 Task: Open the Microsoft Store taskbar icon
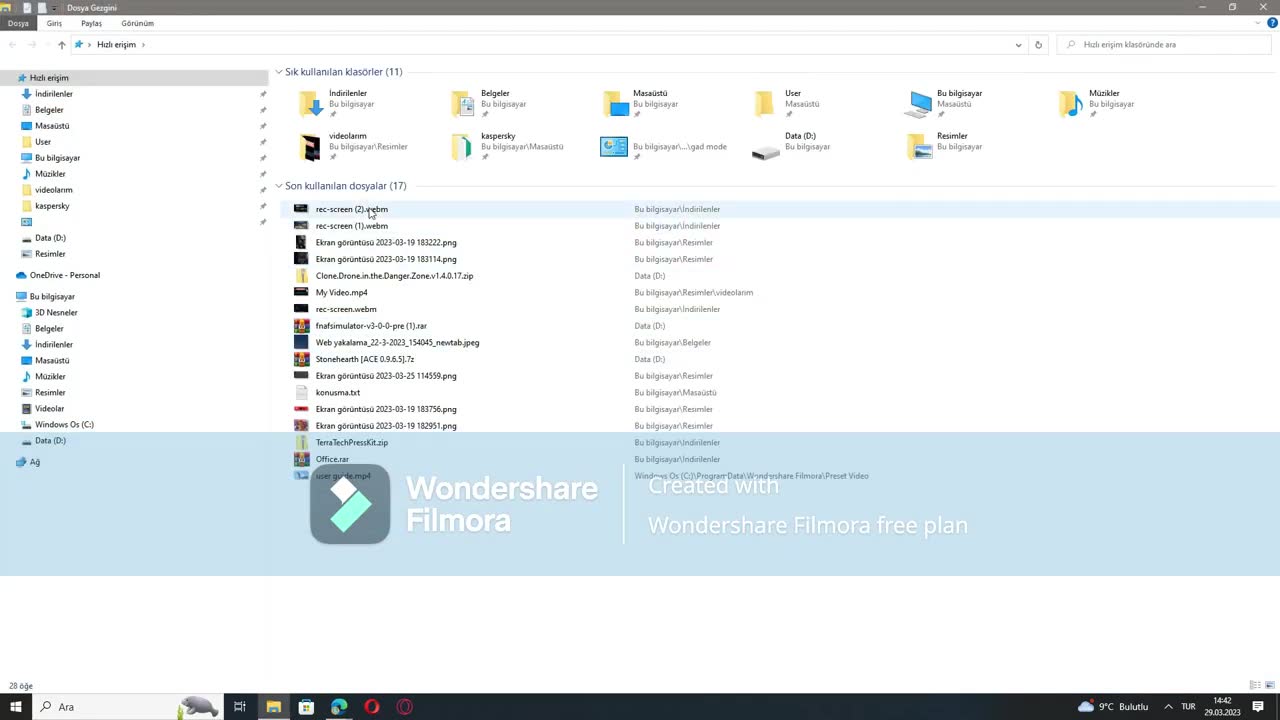tap(306, 707)
